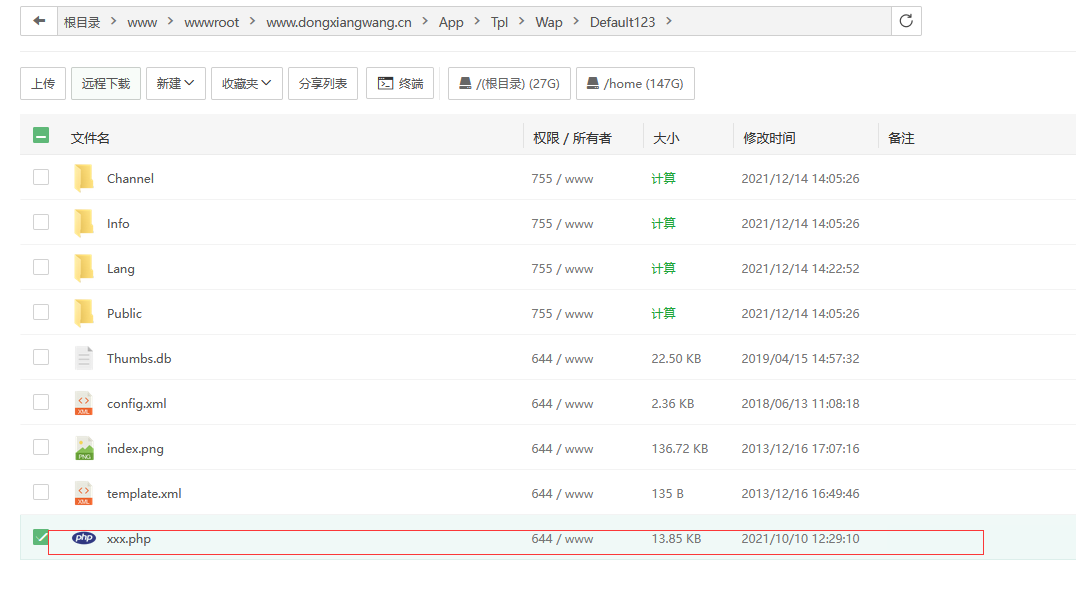Calculate size of the Info folder
Screen dimensions: 1076x600
[x=663, y=223]
